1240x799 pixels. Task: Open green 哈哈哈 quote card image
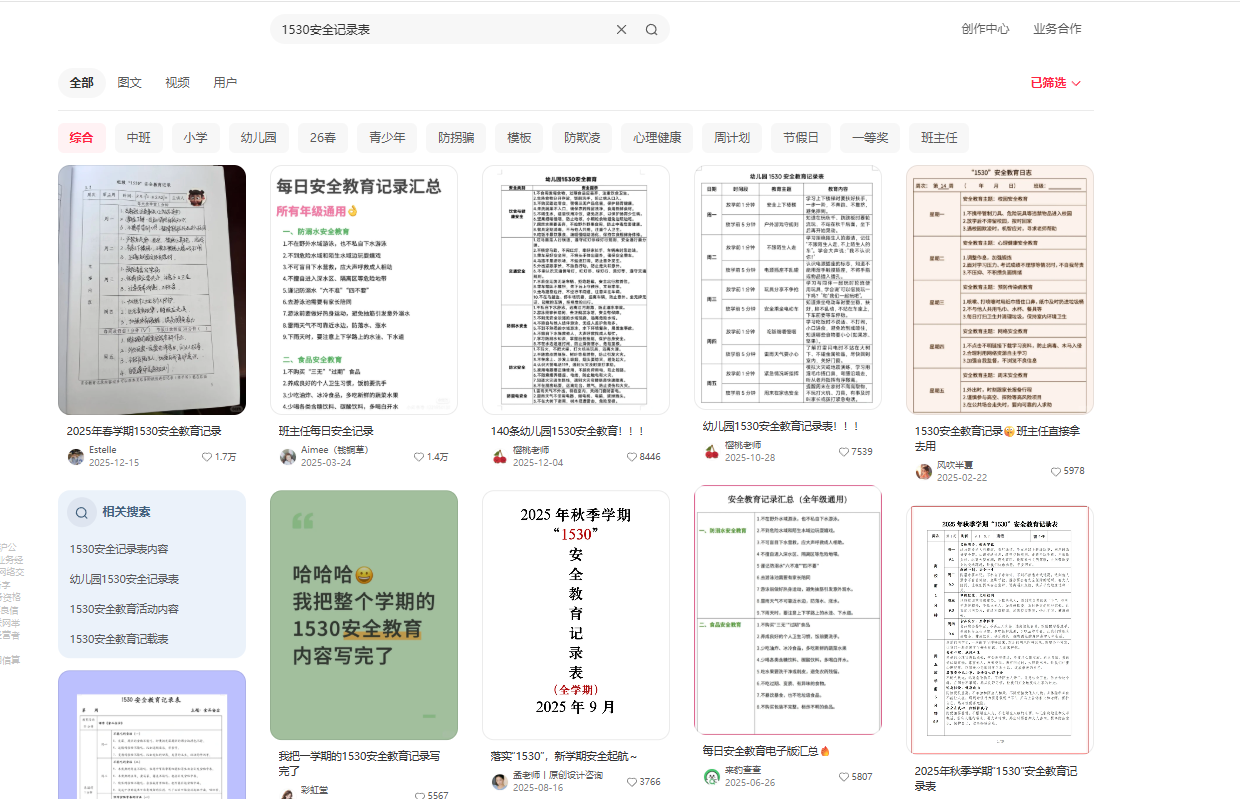coord(364,615)
